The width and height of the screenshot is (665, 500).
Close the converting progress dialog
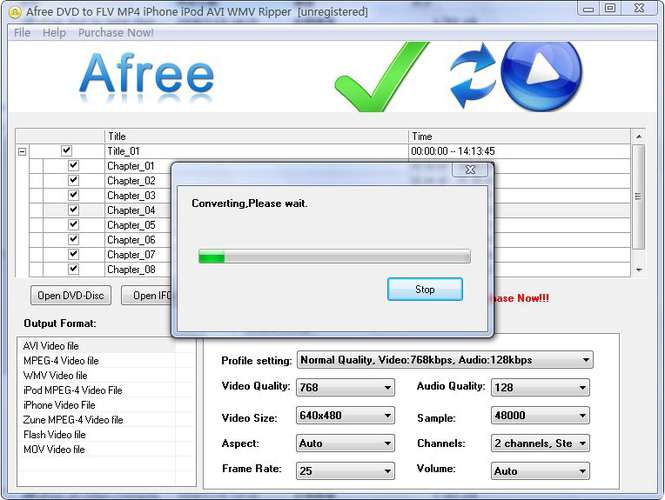click(470, 170)
